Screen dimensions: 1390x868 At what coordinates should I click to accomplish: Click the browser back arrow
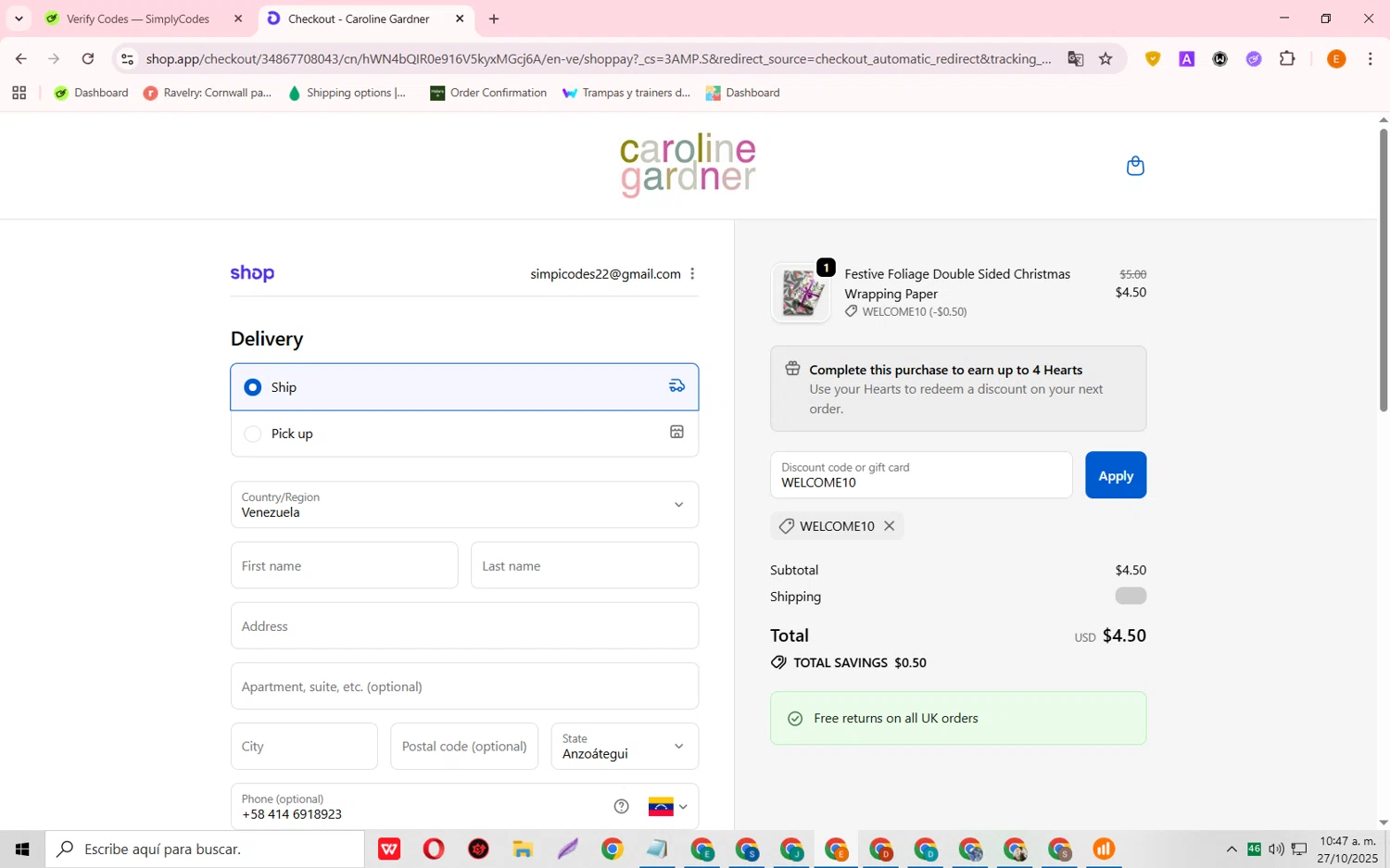[20, 58]
